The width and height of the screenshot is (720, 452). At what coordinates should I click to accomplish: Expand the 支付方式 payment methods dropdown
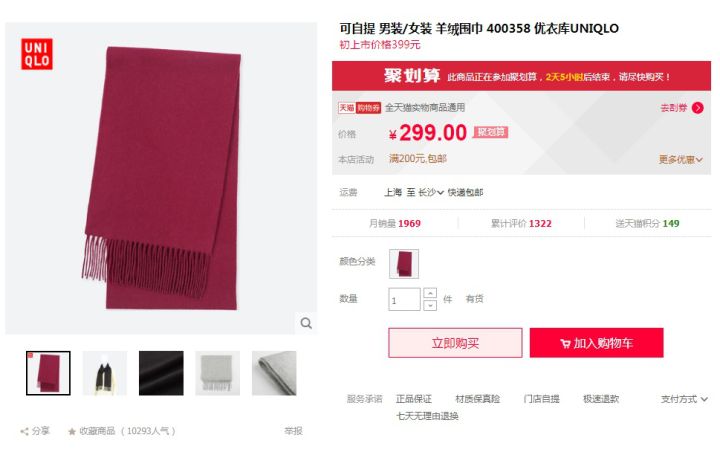click(x=684, y=399)
